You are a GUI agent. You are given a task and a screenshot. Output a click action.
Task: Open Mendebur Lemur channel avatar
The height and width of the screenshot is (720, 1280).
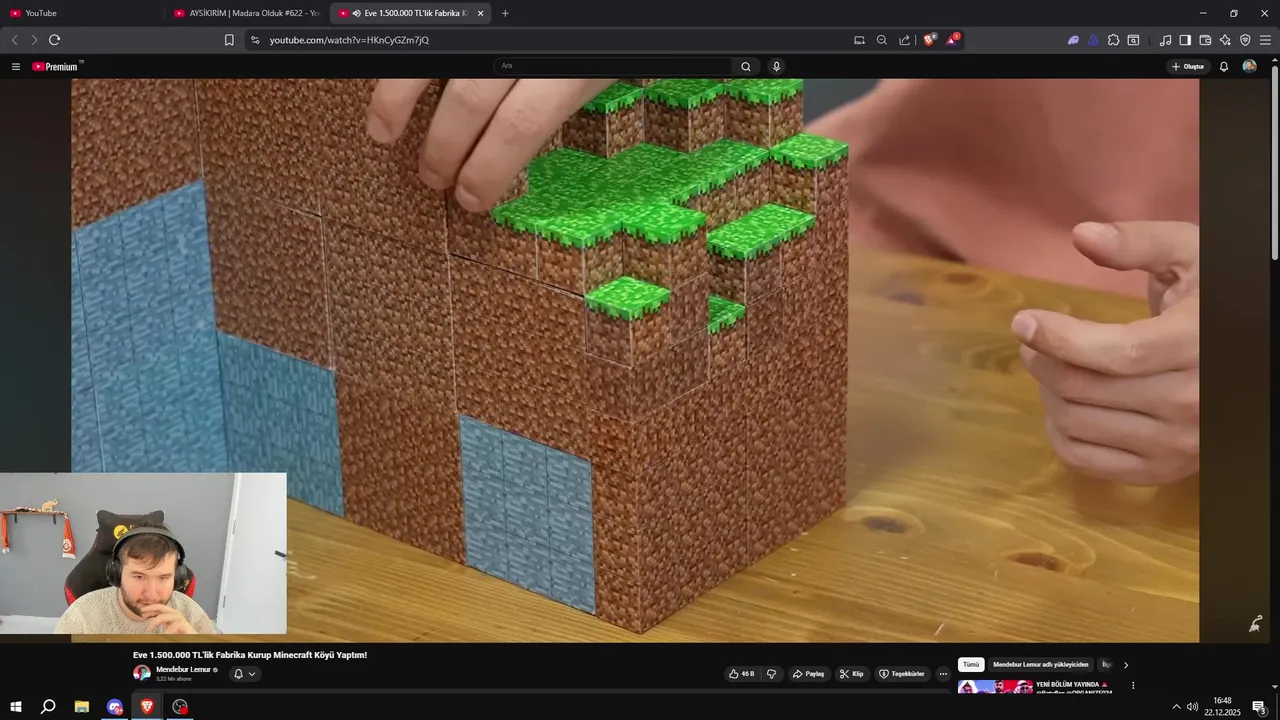click(x=142, y=673)
